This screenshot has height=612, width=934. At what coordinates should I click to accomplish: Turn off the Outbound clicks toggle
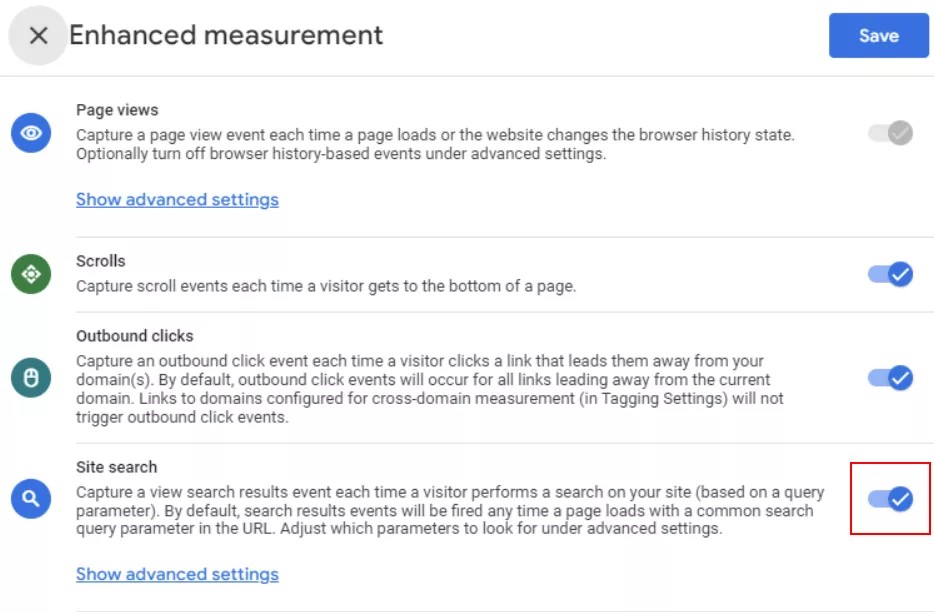pyautogui.click(x=890, y=378)
